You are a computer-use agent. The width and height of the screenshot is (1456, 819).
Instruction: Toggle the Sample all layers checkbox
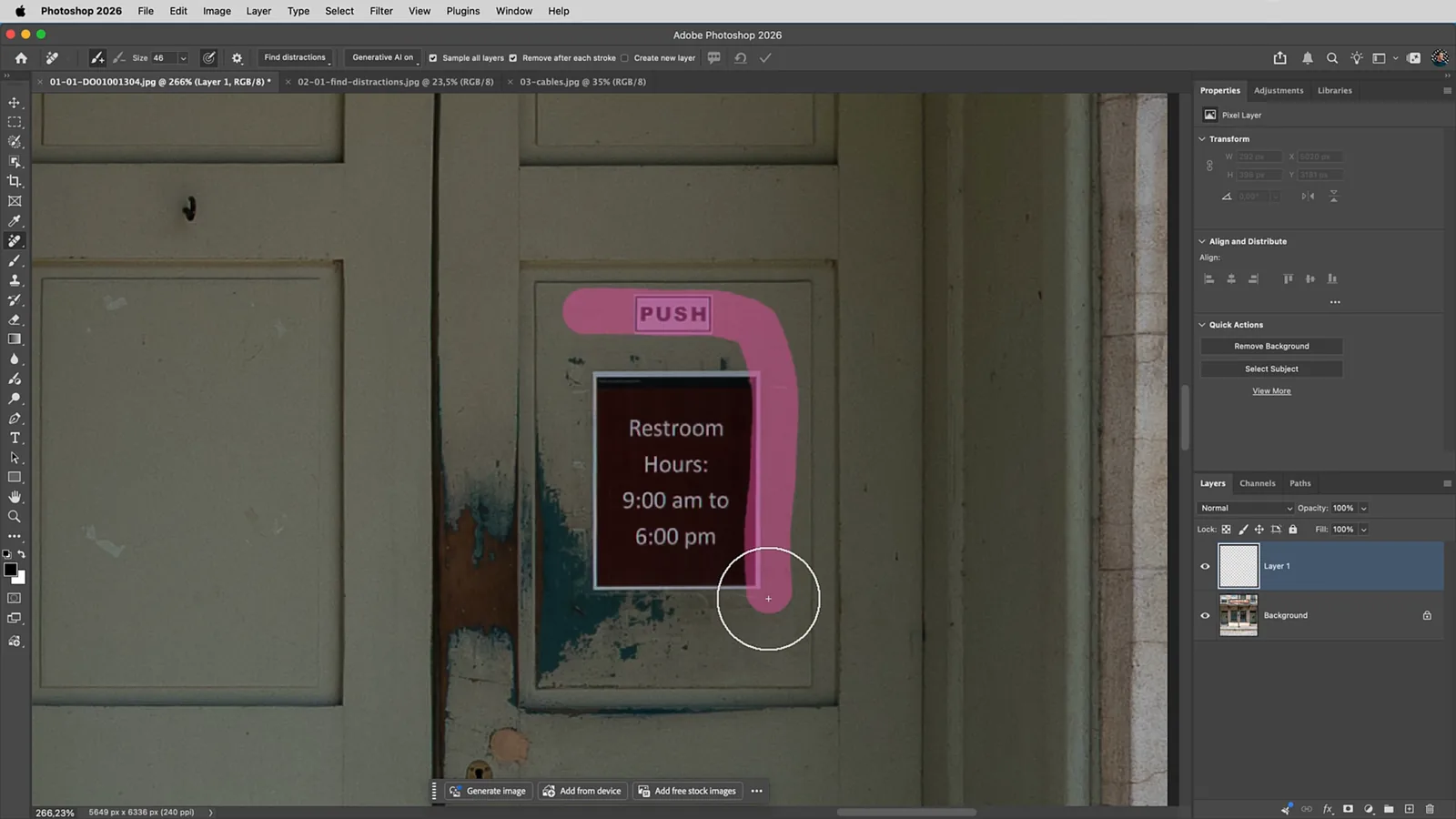click(433, 58)
